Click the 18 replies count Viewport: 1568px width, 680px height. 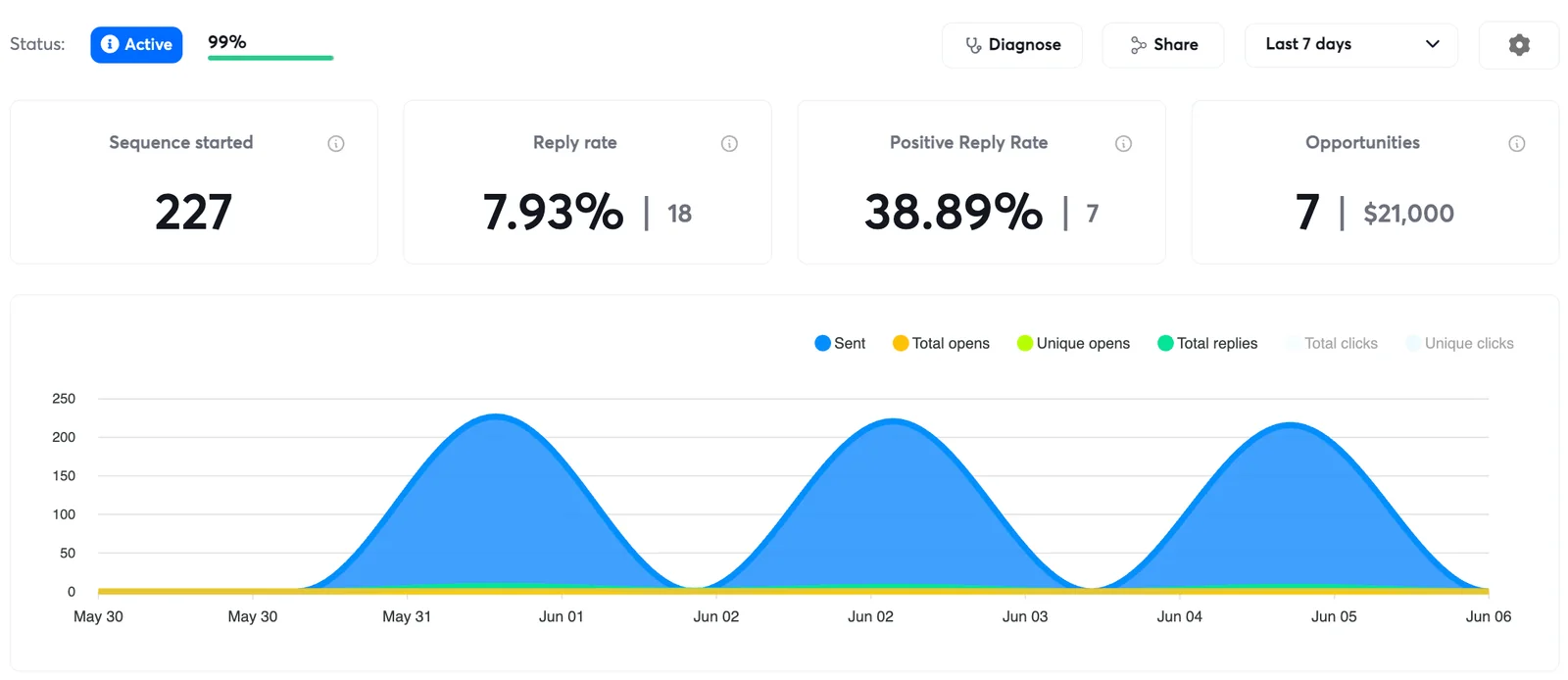(679, 214)
